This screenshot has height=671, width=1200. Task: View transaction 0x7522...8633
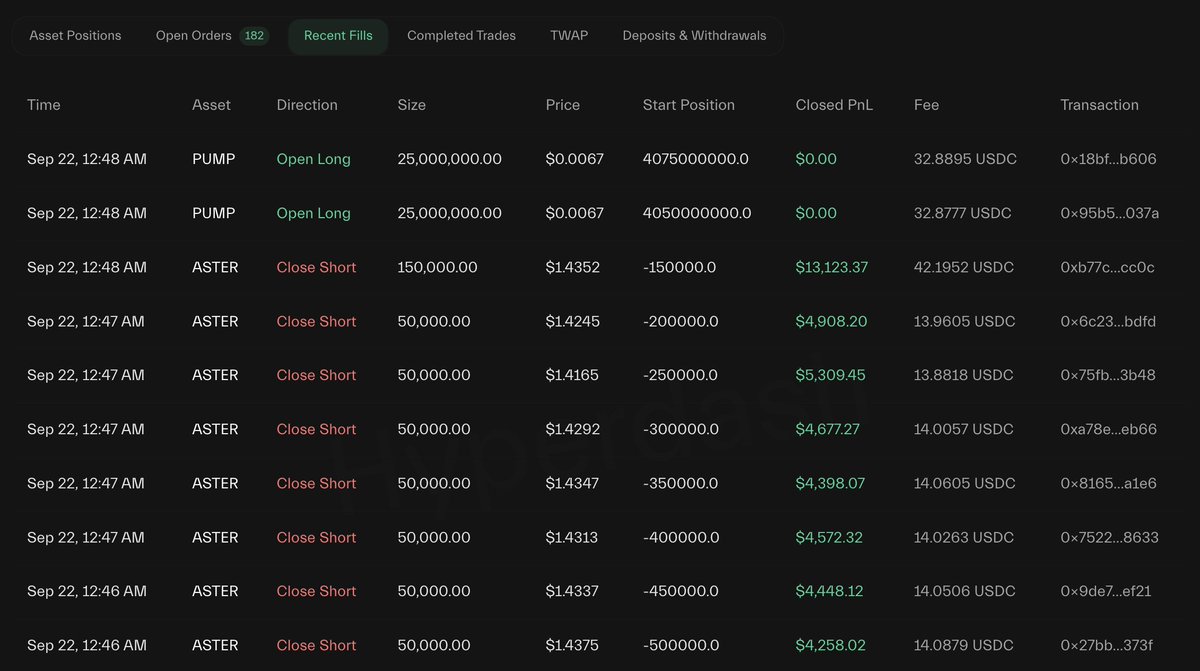tap(1109, 537)
